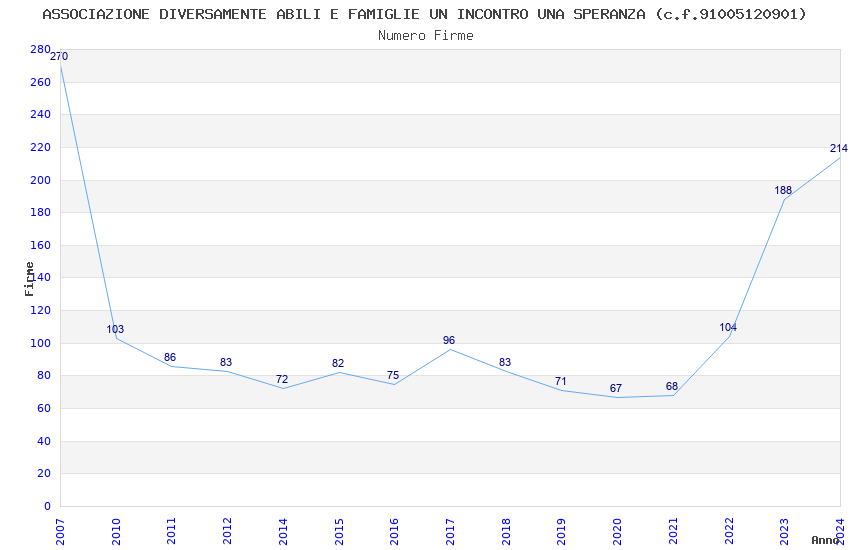
Task: Click the 2010 x-axis year label
Action: [x=115, y=531]
